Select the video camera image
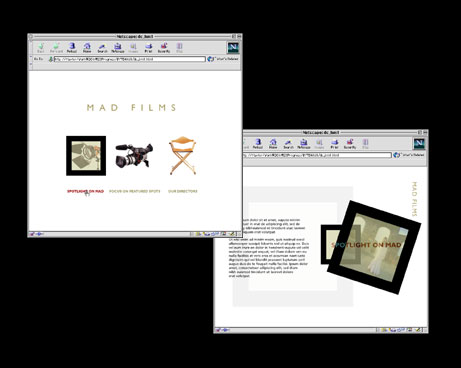Image resolution: width=461 pixels, height=368 pixels. point(134,156)
